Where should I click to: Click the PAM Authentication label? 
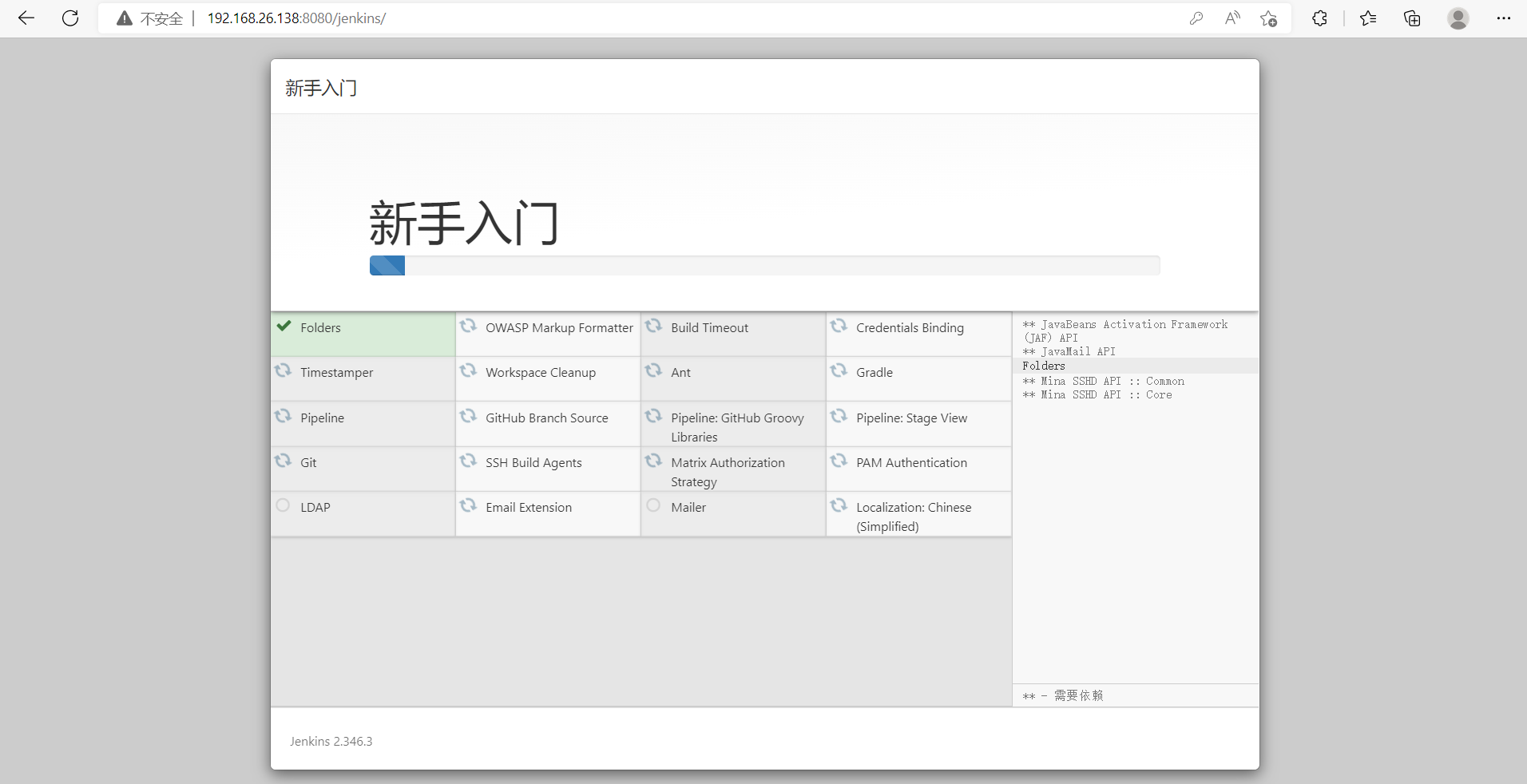[x=911, y=463]
